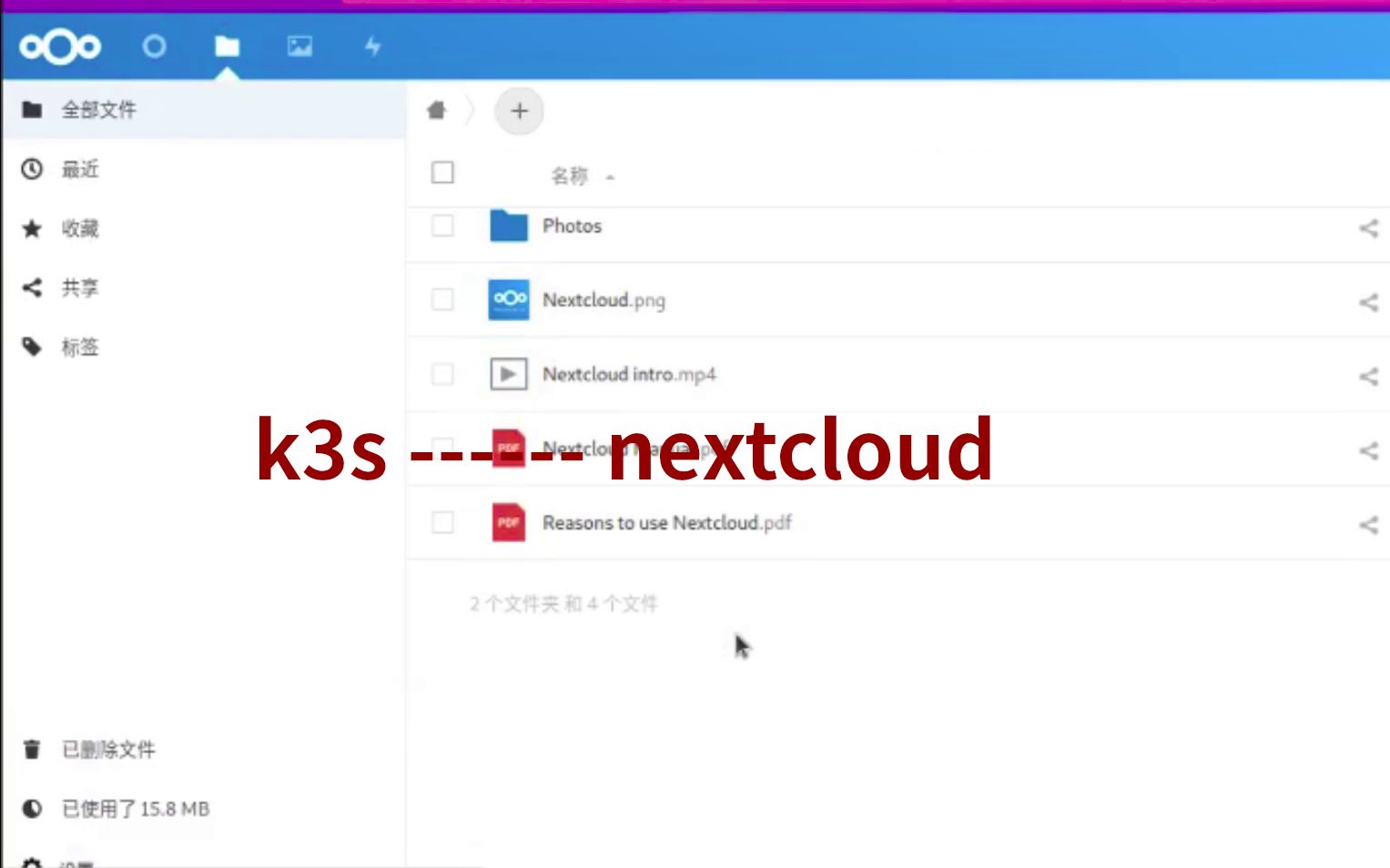Image resolution: width=1390 pixels, height=868 pixels.
Task: Open the Photos folder name
Action: pos(572,226)
